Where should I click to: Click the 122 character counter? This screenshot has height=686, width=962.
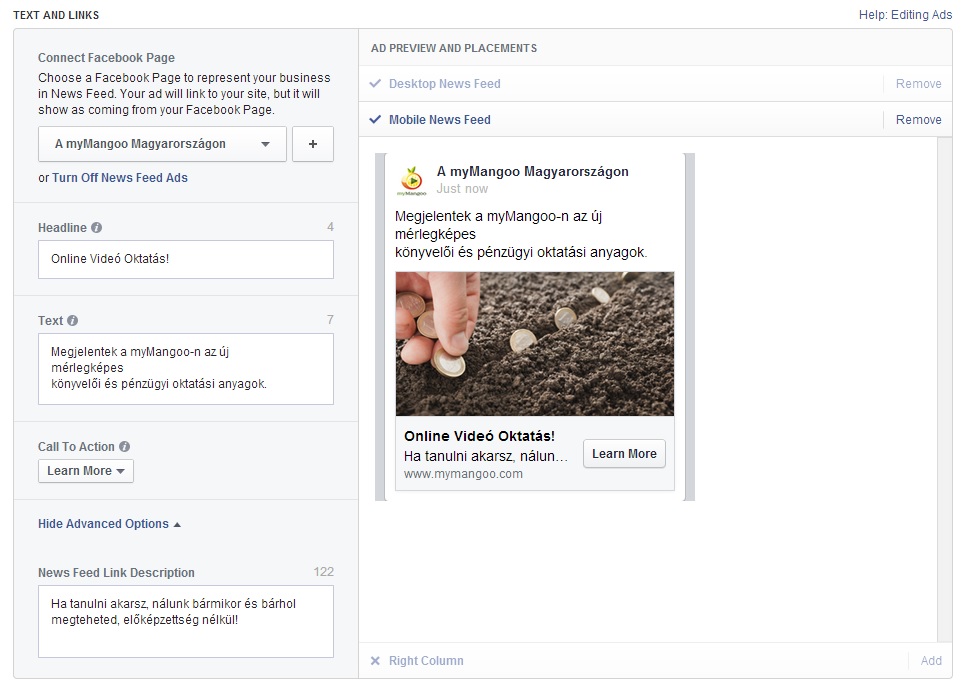[323, 572]
